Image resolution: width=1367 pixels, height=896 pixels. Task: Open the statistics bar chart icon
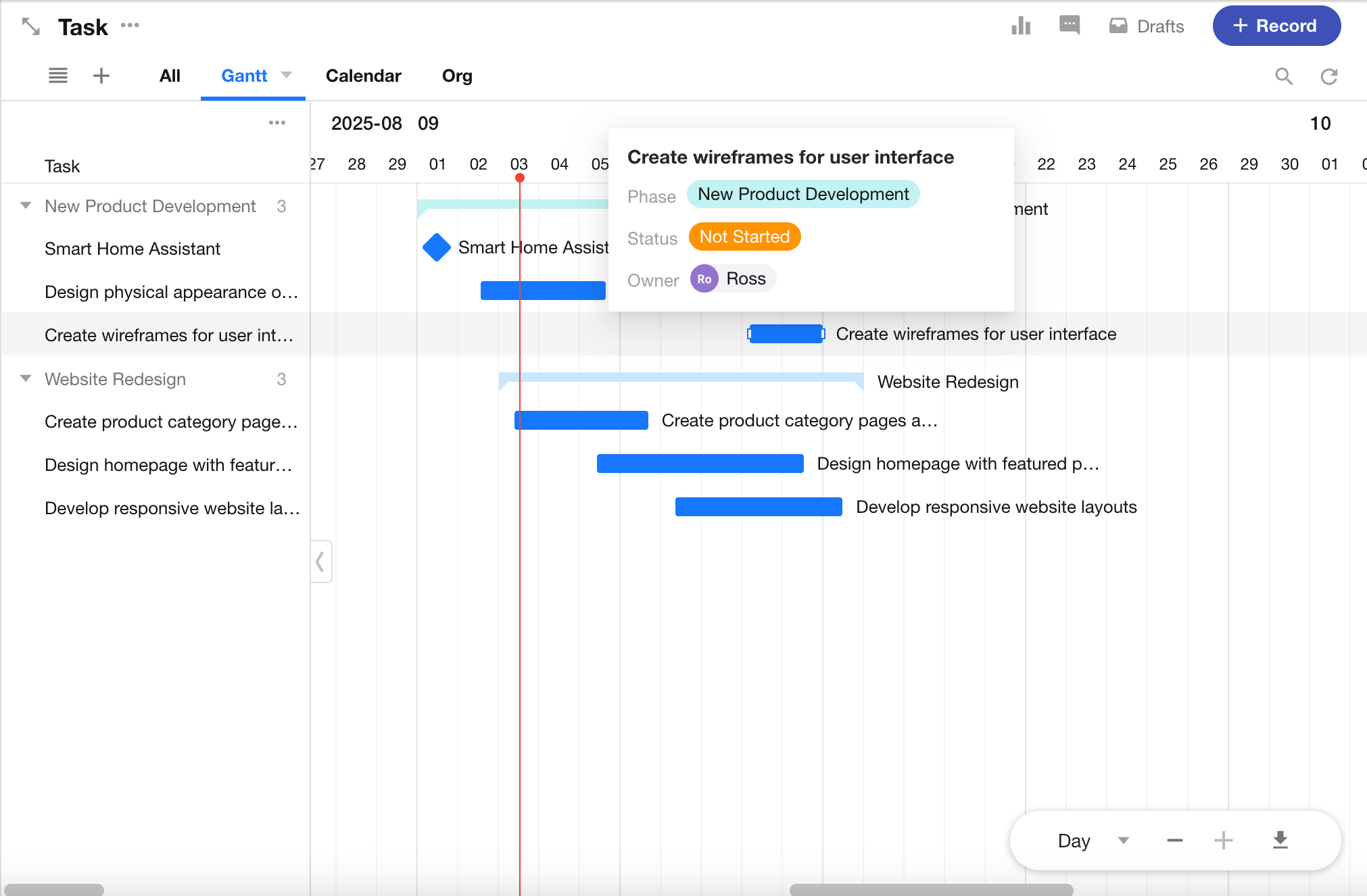(x=1020, y=26)
